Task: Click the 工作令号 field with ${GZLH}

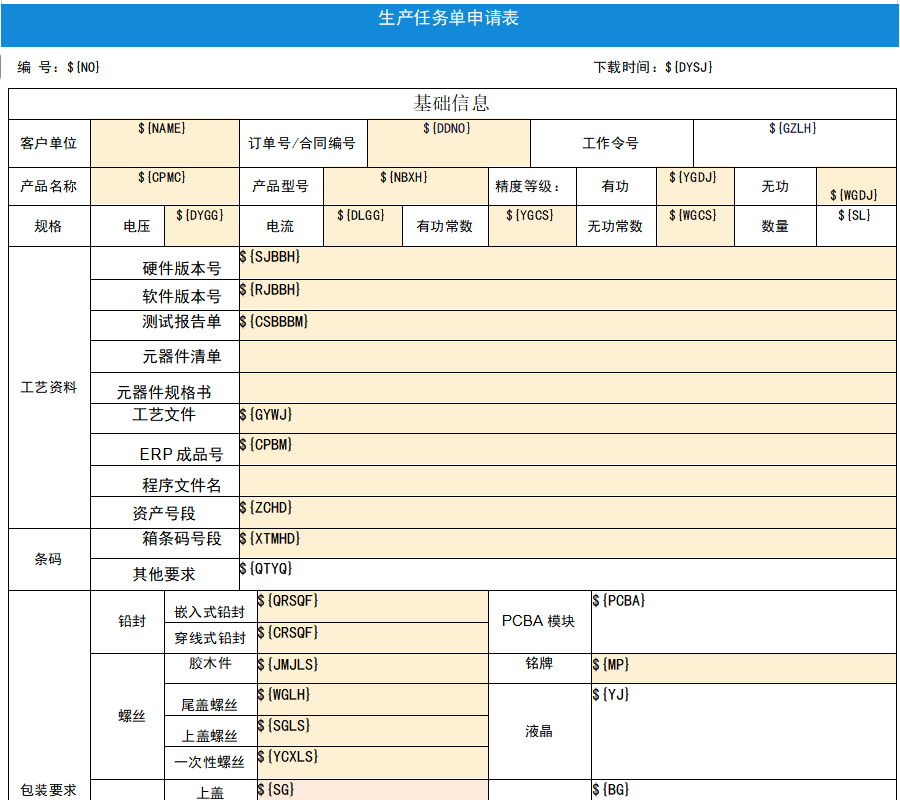Action: (x=794, y=143)
